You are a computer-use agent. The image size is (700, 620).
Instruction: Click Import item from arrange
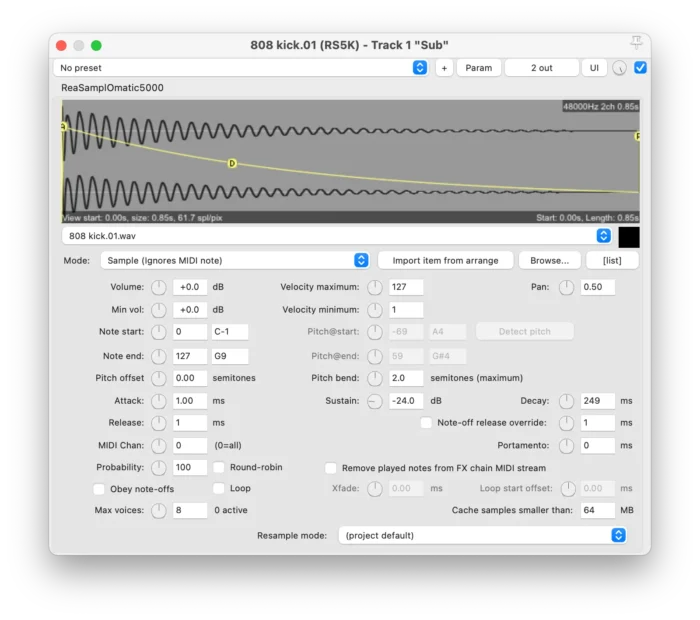[446, 260]
